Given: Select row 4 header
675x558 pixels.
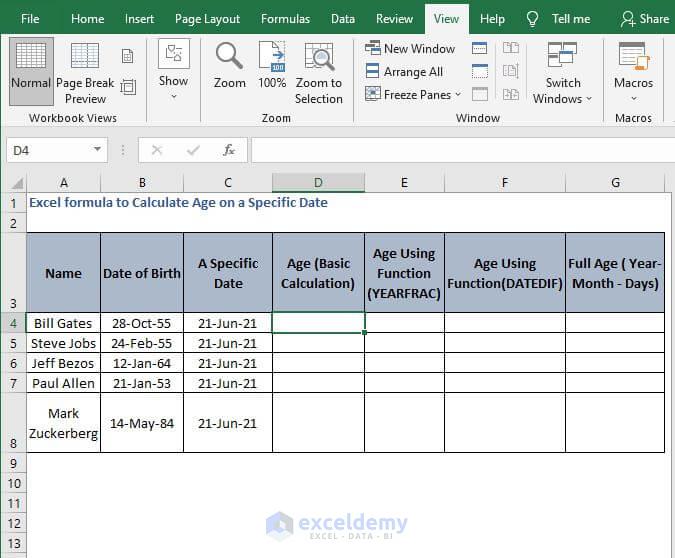Looking at the screenshot, I should point(13,323).
